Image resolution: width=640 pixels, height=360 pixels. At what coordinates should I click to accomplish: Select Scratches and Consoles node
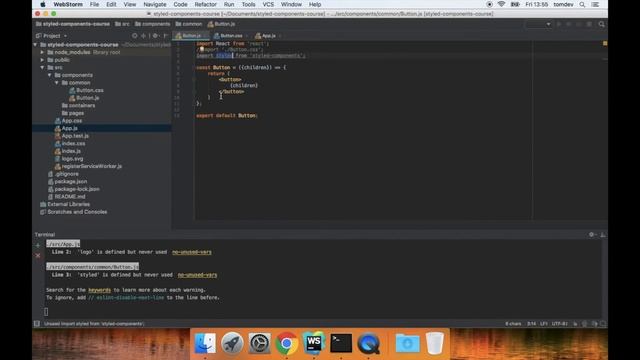coord(73,212)
